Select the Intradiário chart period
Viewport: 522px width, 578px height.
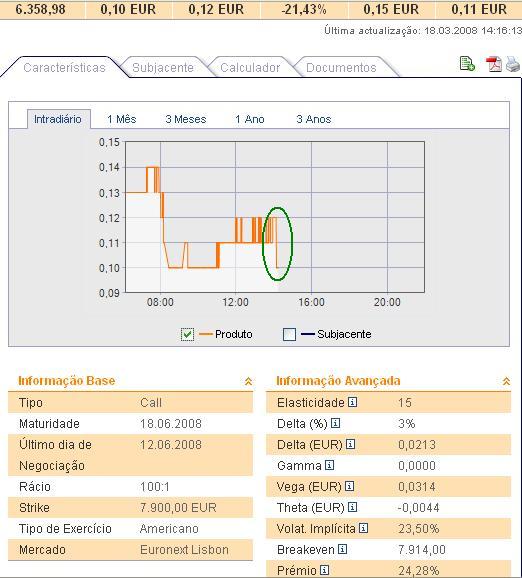tap(58, 119)
